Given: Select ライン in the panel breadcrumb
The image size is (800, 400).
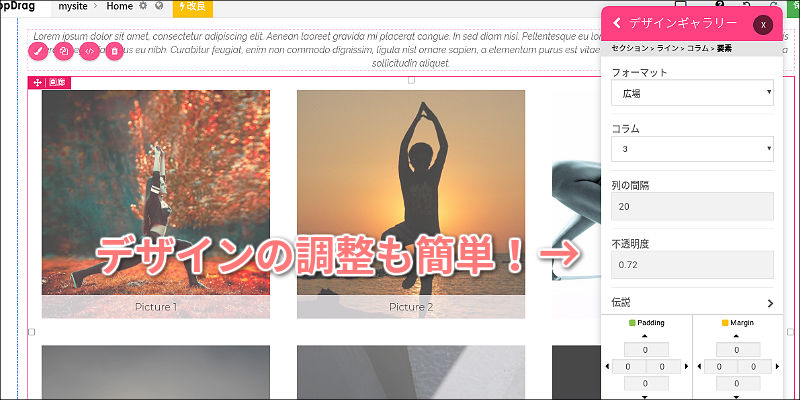Looking at the screenshot, I should click(x=666, y=48).
